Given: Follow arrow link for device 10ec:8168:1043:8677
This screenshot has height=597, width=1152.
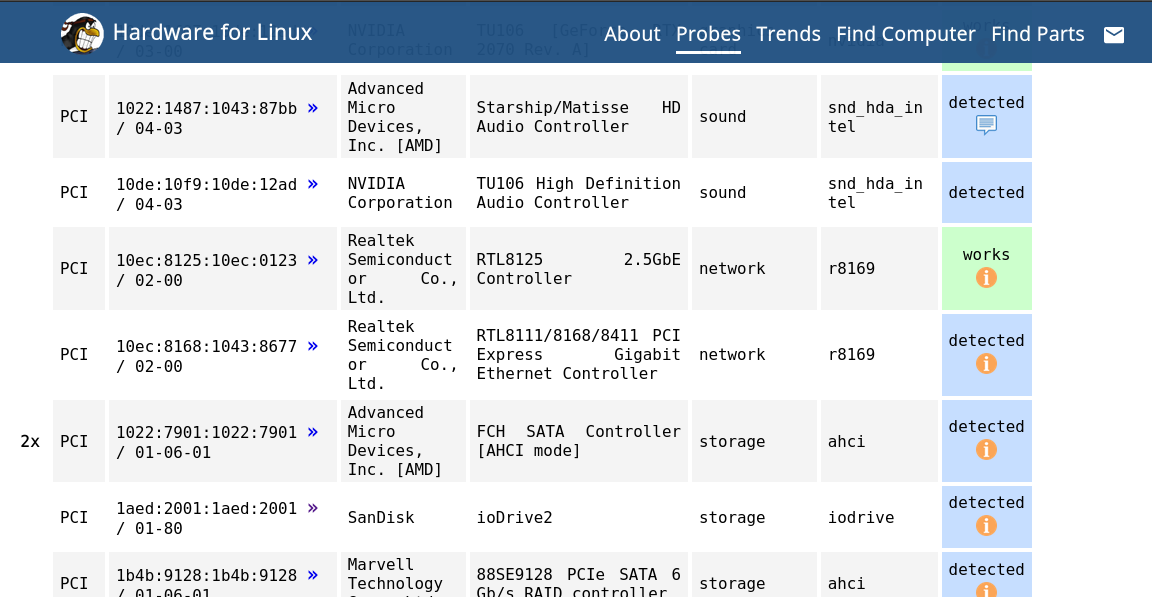Looking at the screenshot, I should (x=313, y=345).
